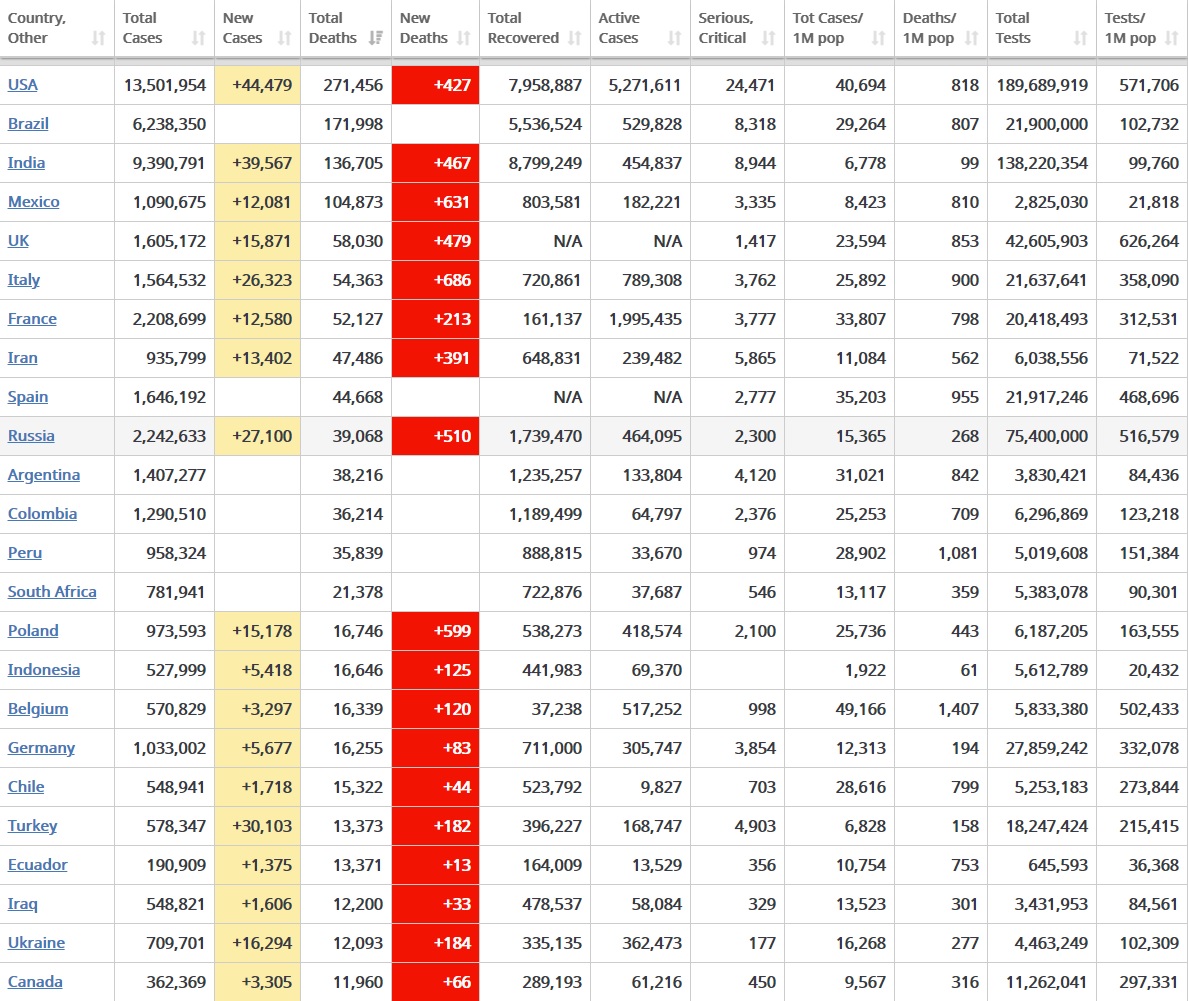Open the Canada country link

tap(35, 982)
